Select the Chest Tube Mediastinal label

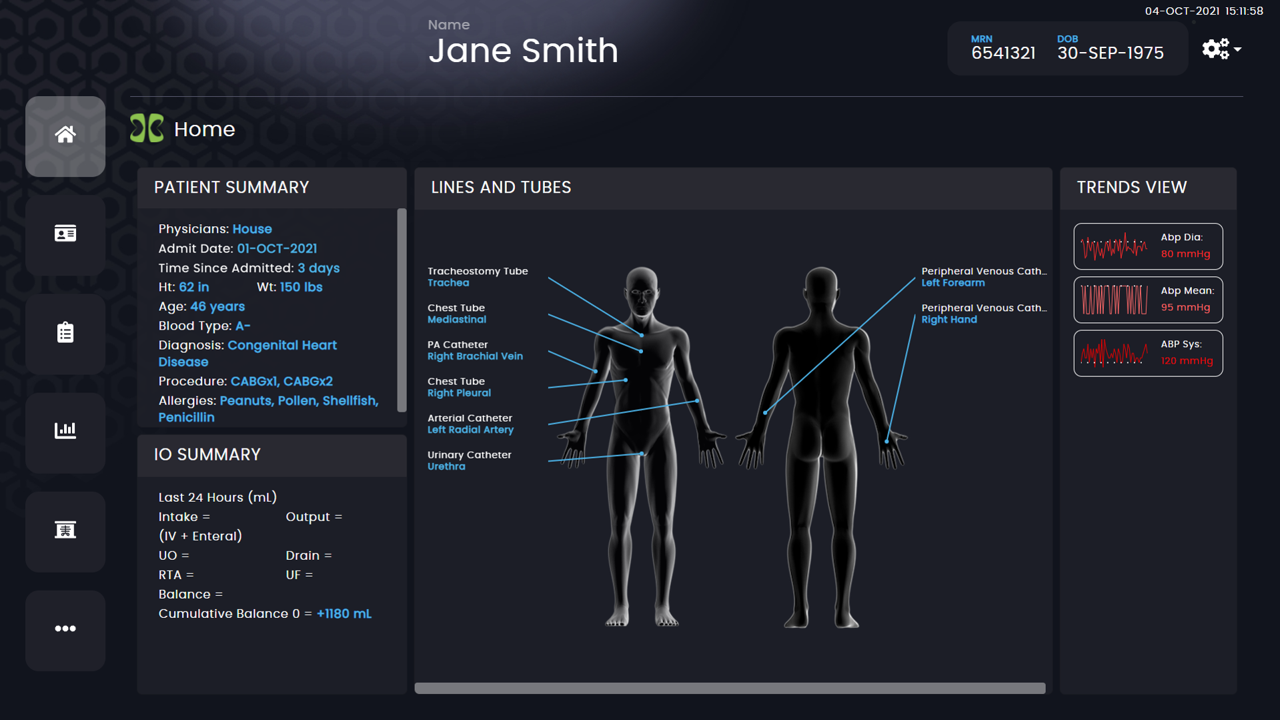[457, 314]
